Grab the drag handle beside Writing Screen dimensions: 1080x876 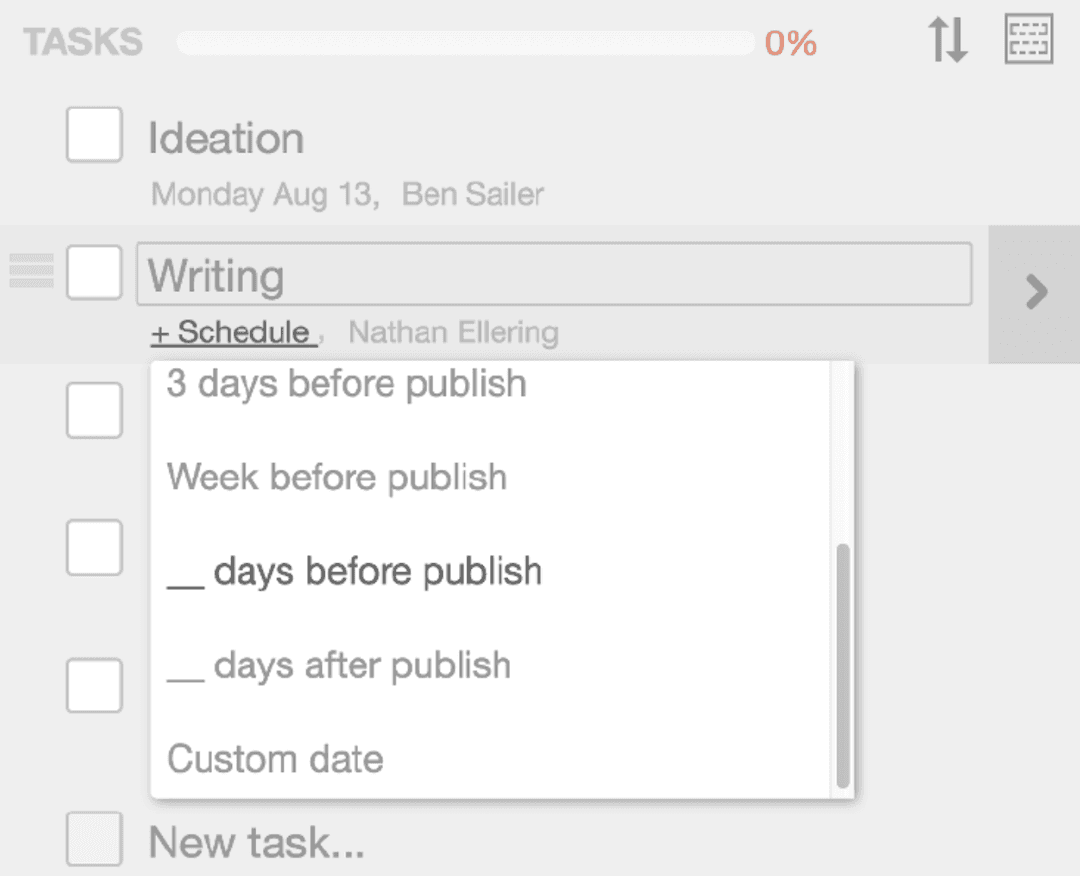pyautogui.click(x=31, y=271)
